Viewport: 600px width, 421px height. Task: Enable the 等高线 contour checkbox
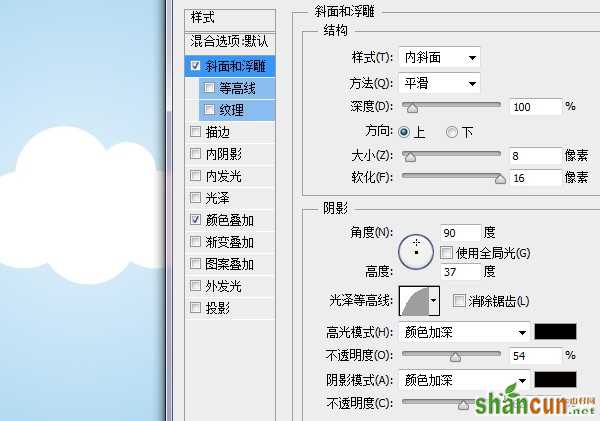click(x=209, y=88)
